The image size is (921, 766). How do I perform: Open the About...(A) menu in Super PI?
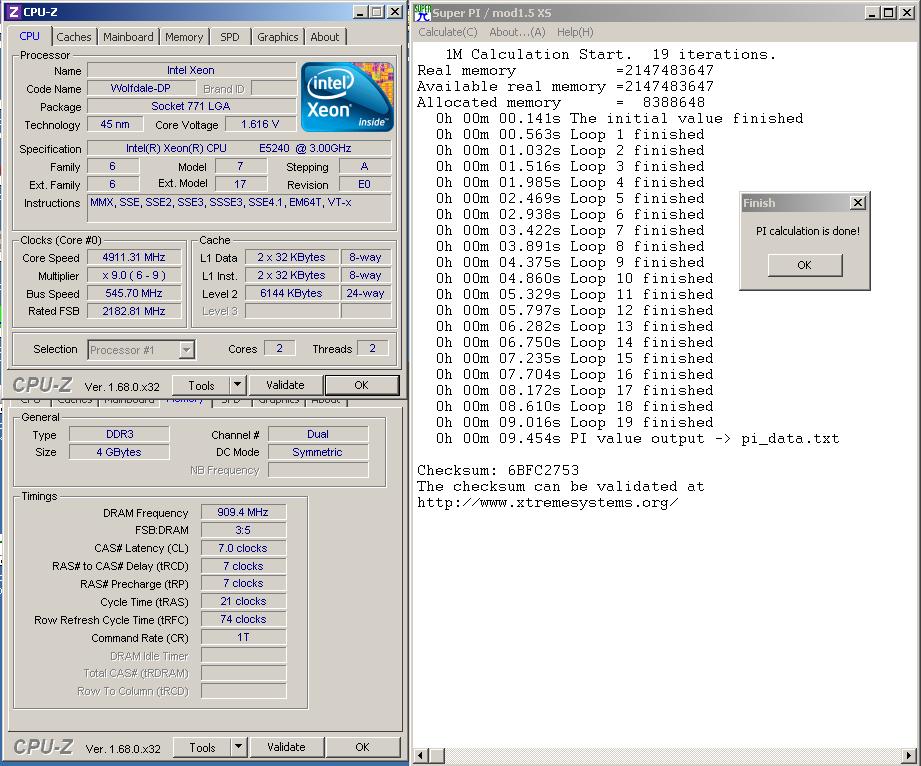tap(517, 32)
